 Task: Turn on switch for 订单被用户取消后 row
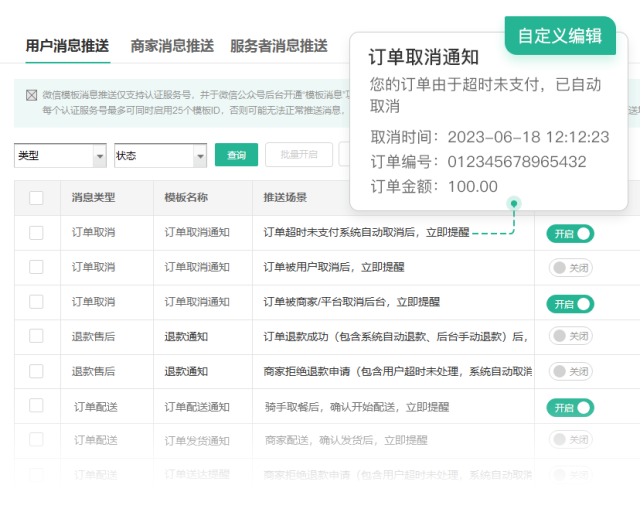click(x=571, y=268)
